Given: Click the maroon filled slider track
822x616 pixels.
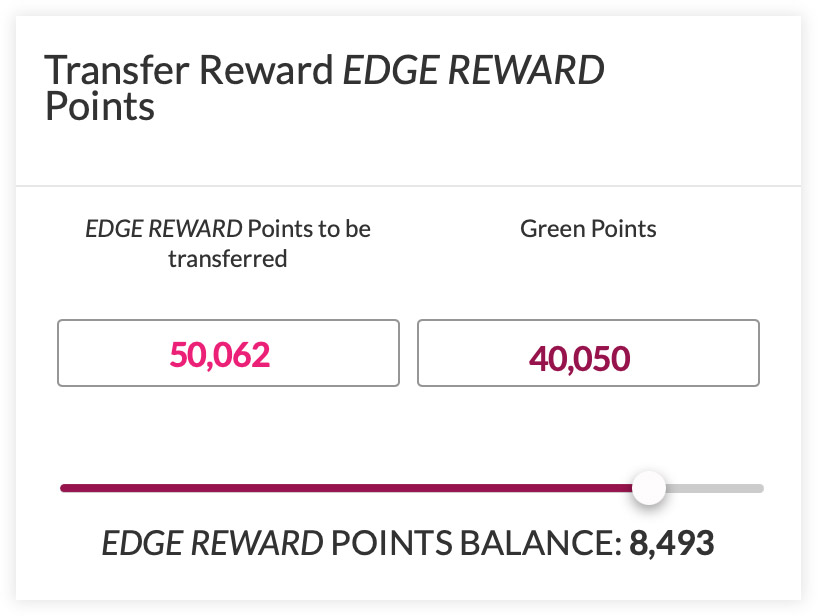Looking at the screenshot, I should pos(347,488).
